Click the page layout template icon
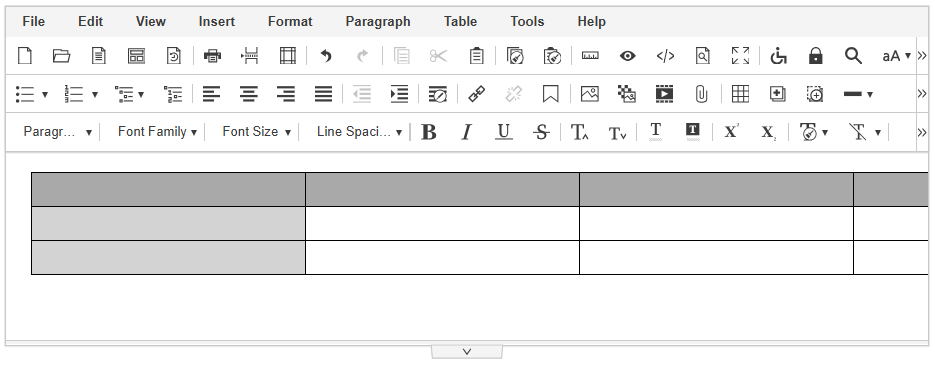This screenshot has height=377, width=935. coord(137,56)
